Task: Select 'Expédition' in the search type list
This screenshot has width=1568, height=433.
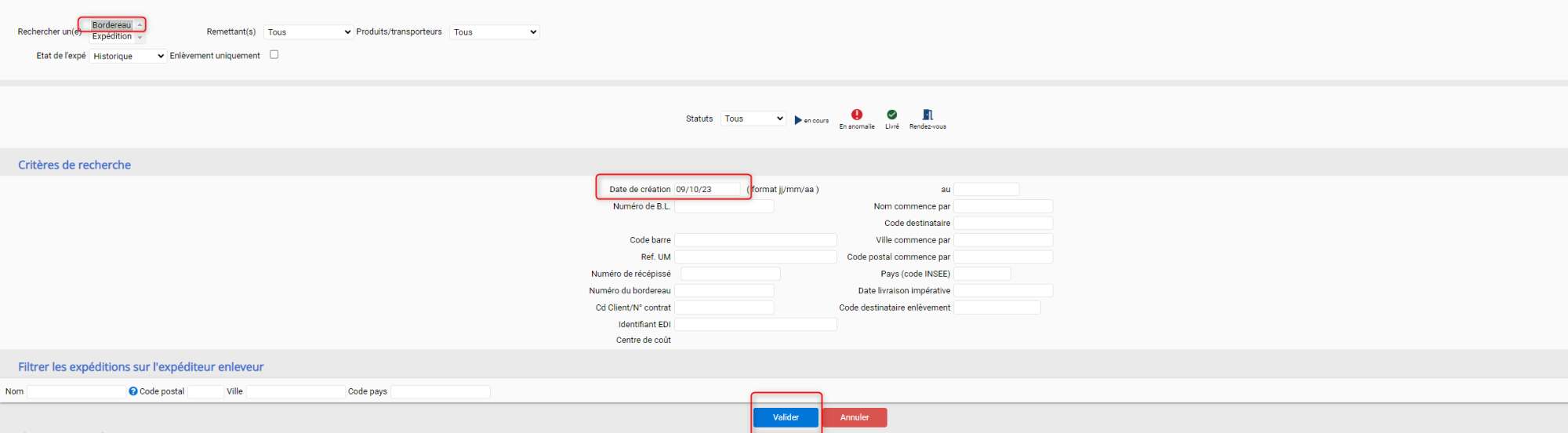Action: pos(111,37)
